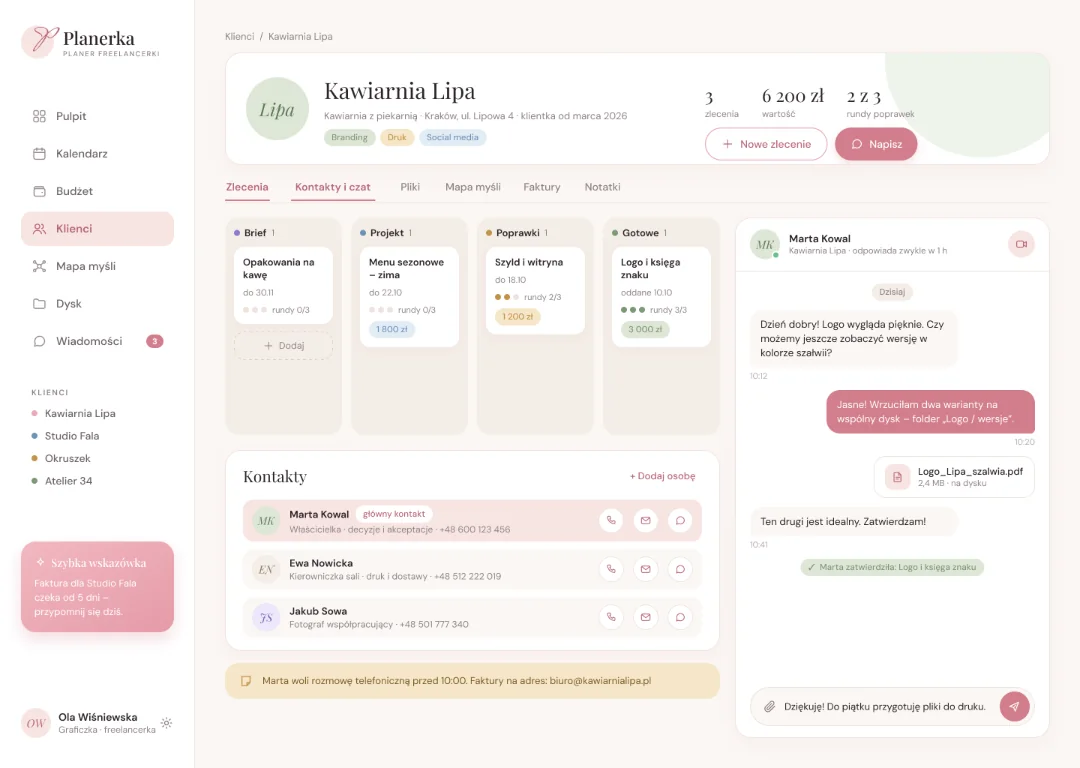Open Dysk in the sidebar
This screenshot has height=768, width=1080.
97,304
